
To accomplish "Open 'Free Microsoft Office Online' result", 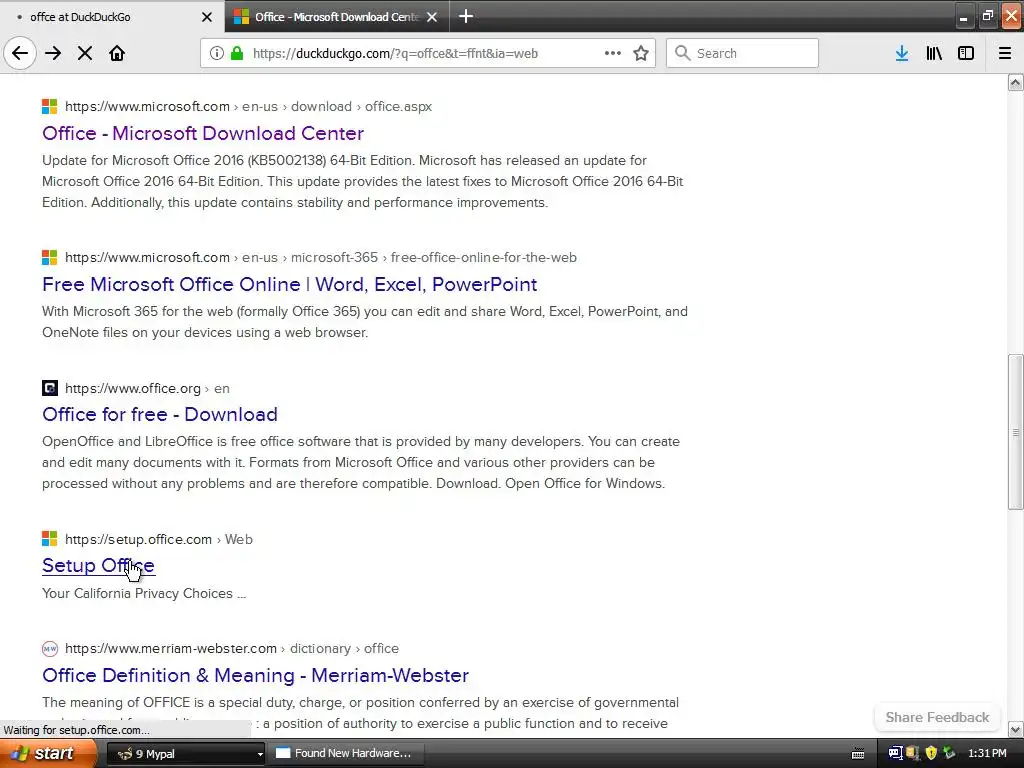I will pos(289,284).
